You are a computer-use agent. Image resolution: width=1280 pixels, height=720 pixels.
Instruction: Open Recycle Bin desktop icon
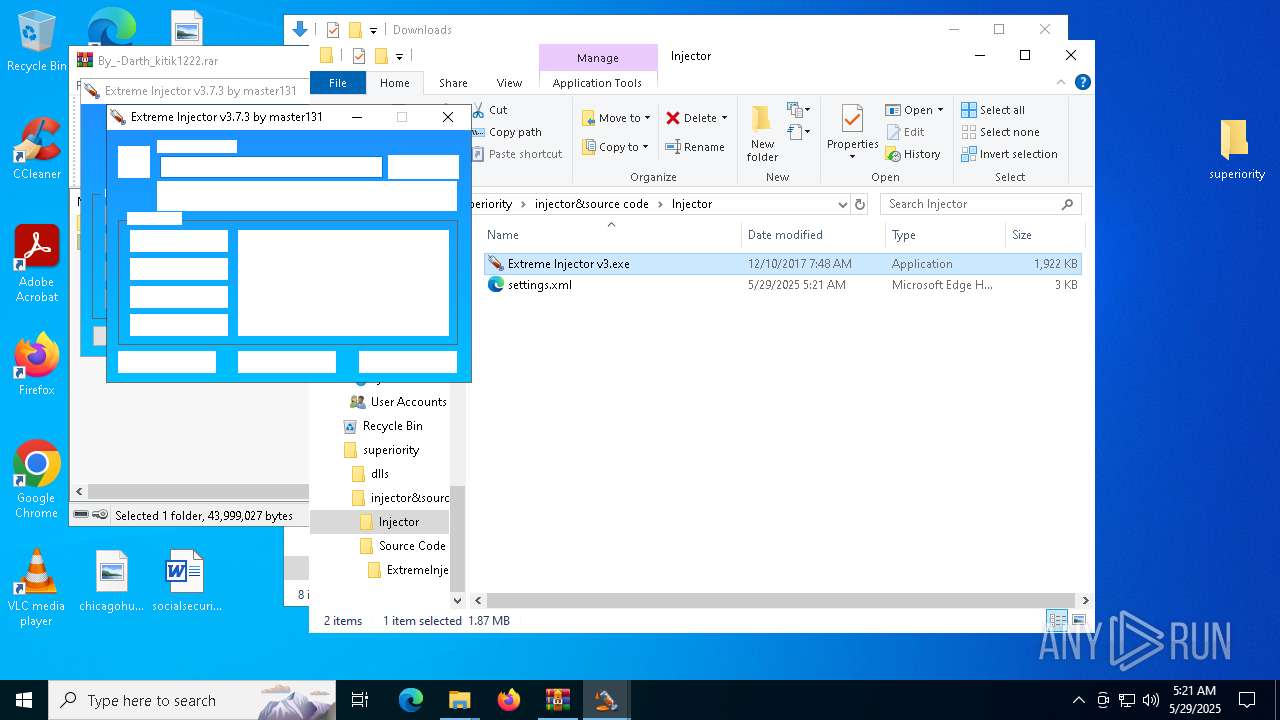click(x=36, y=41)
